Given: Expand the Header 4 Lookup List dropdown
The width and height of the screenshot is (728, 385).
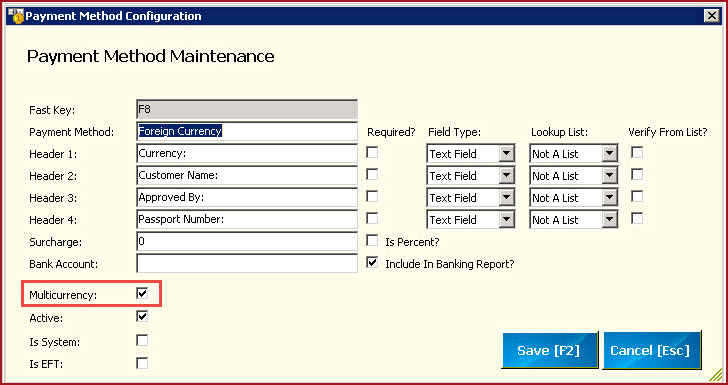Looking at the screenshot, I should click(610, 220).
